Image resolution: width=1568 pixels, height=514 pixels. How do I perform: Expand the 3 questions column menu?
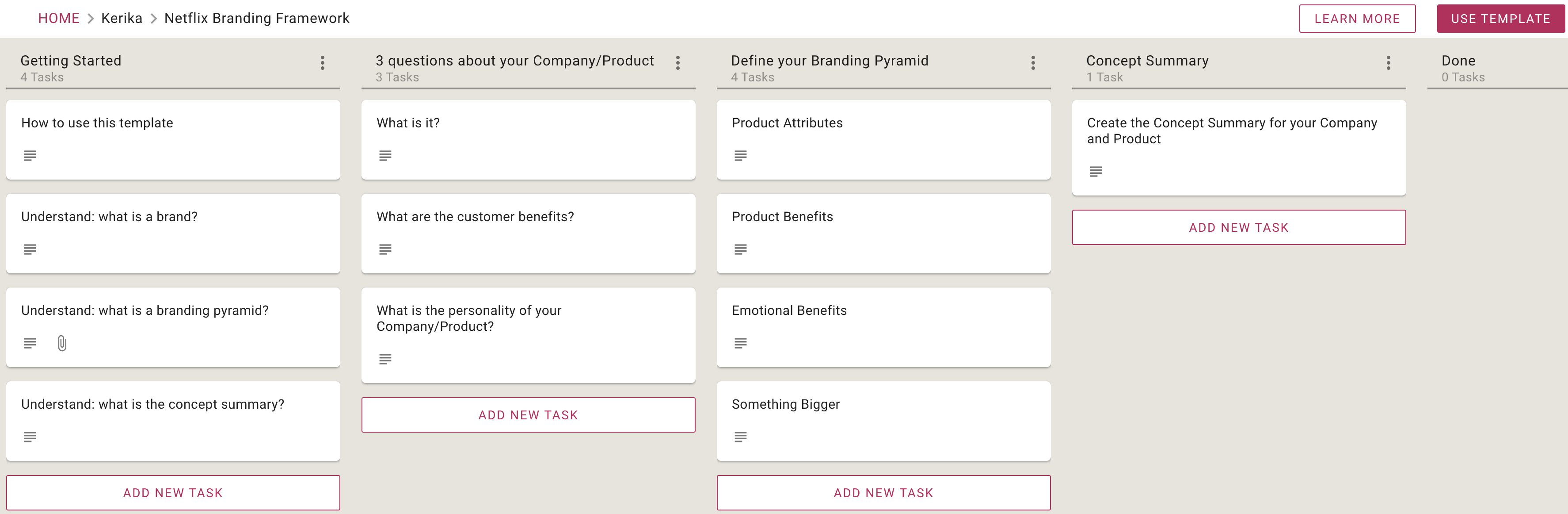tap(677, 63)
